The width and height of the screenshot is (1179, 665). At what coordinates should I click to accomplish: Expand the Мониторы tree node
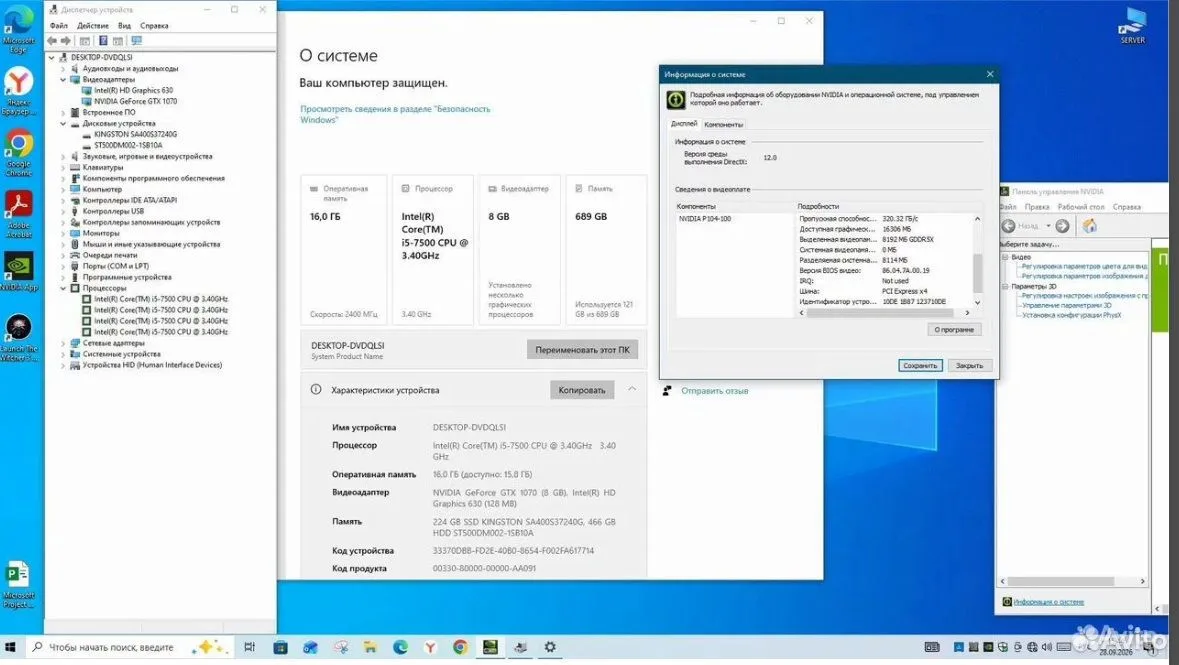[x=63, y=233]
